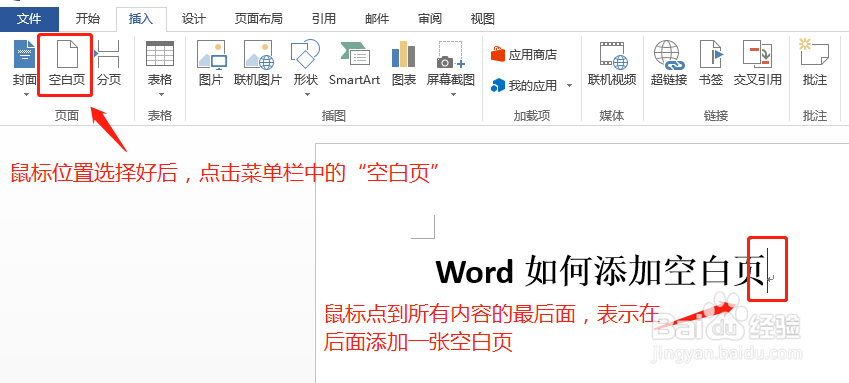The height and width of the screenshot is (383, 849).
Task: Insert a Picture (图片) from file
Action: coord(211,63)
